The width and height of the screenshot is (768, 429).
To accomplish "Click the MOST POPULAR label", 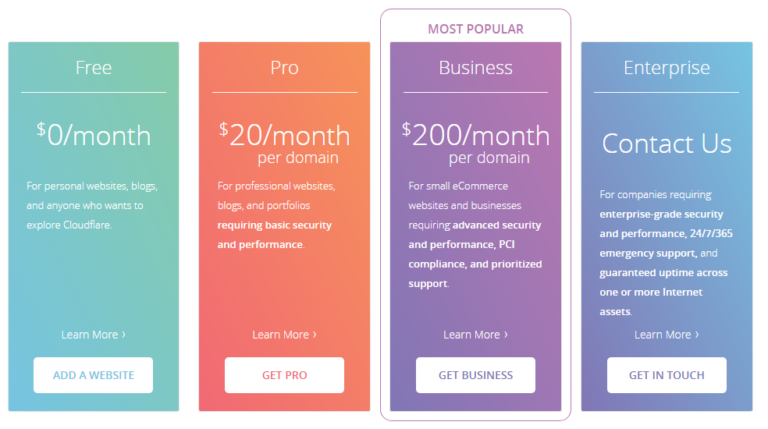I will [x=476, y=29].
